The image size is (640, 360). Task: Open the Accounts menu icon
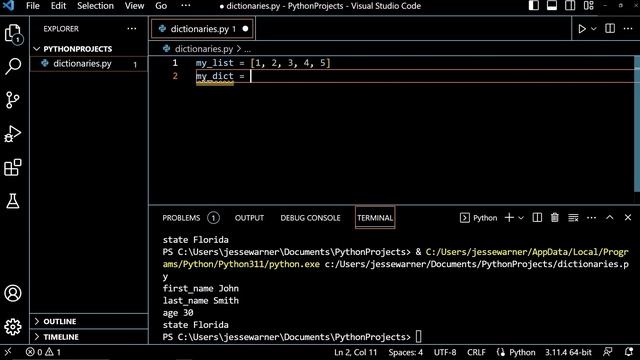[13, 293]
